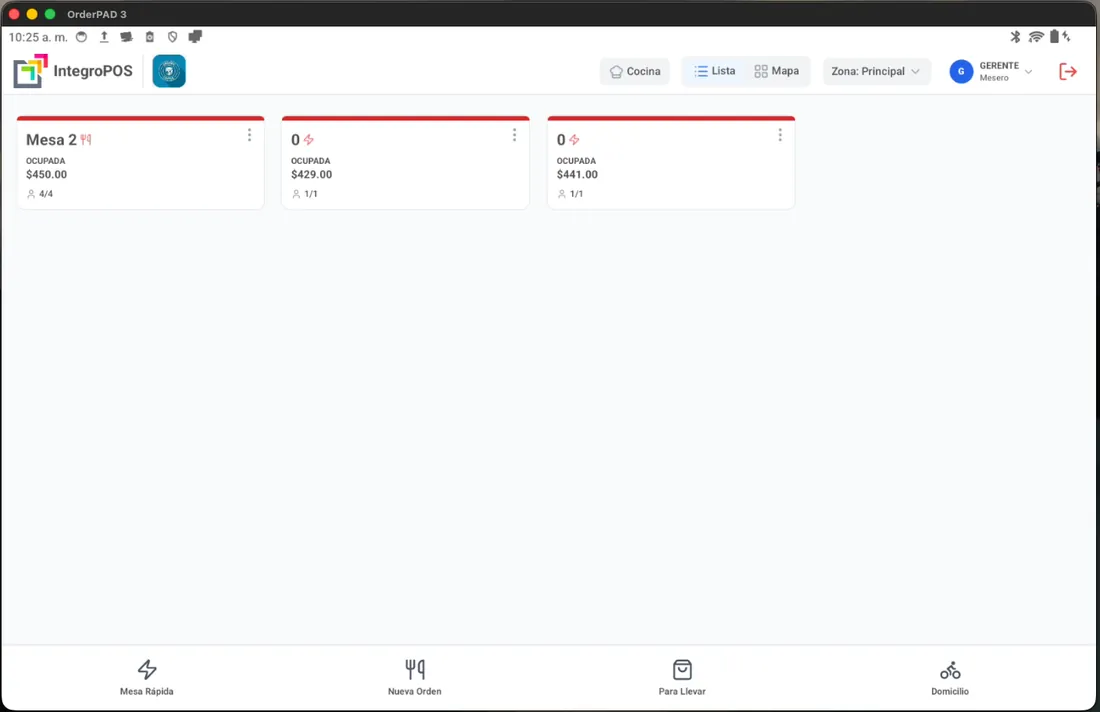The width and height of the screenshot is (1100, 712).
Task: Click the clipboard status icon
Action: [x=149, y=36]
